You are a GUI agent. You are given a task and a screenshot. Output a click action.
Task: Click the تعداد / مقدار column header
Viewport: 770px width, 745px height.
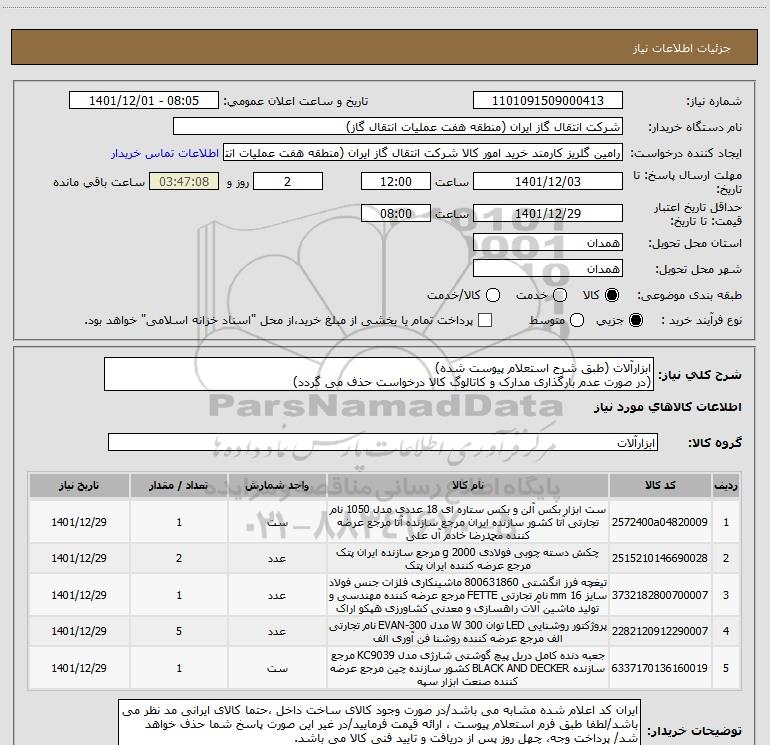pyautogui.click(x=179, y=485)
